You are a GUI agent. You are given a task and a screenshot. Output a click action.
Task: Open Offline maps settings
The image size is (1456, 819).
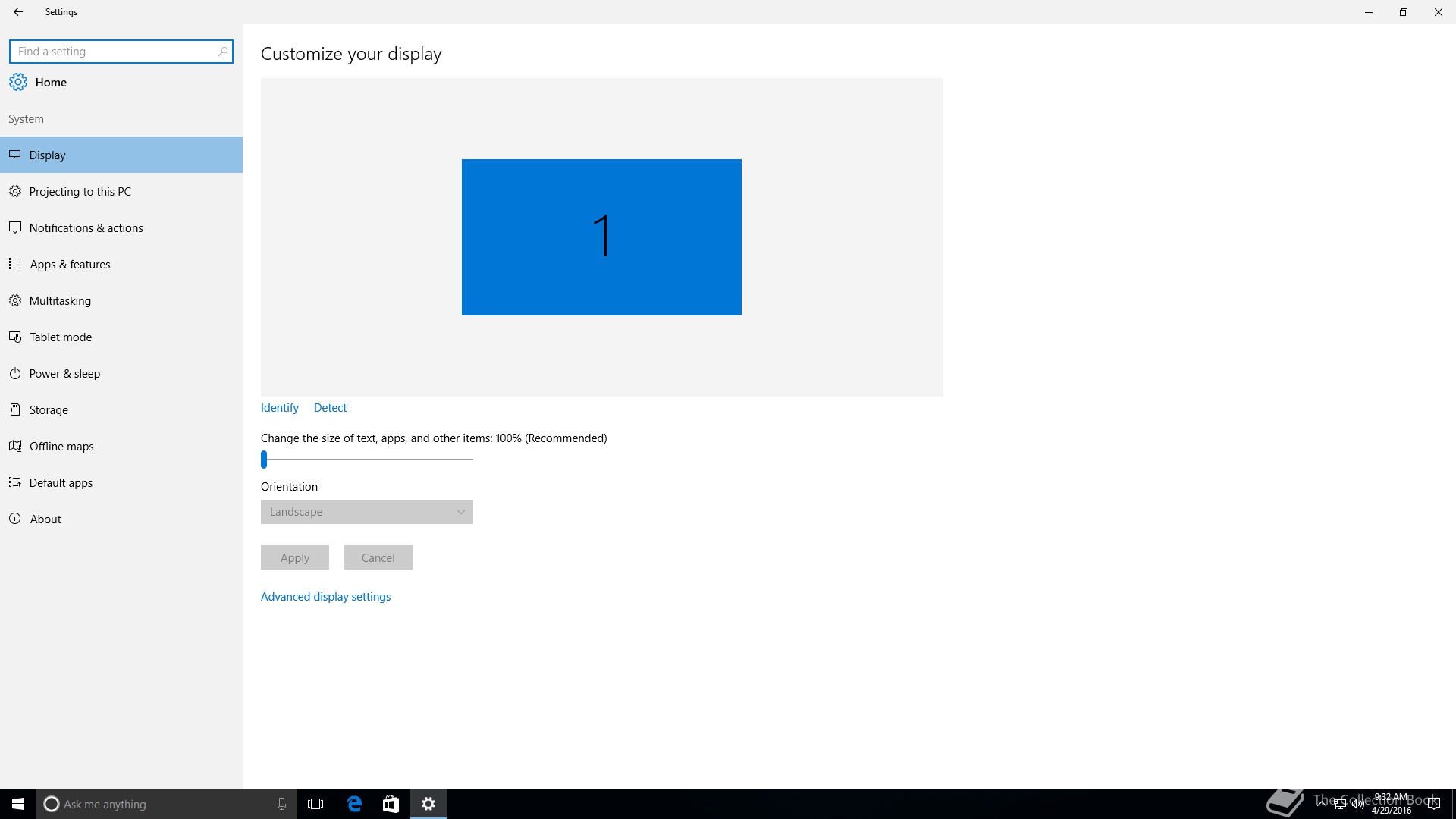pos(121,446)
